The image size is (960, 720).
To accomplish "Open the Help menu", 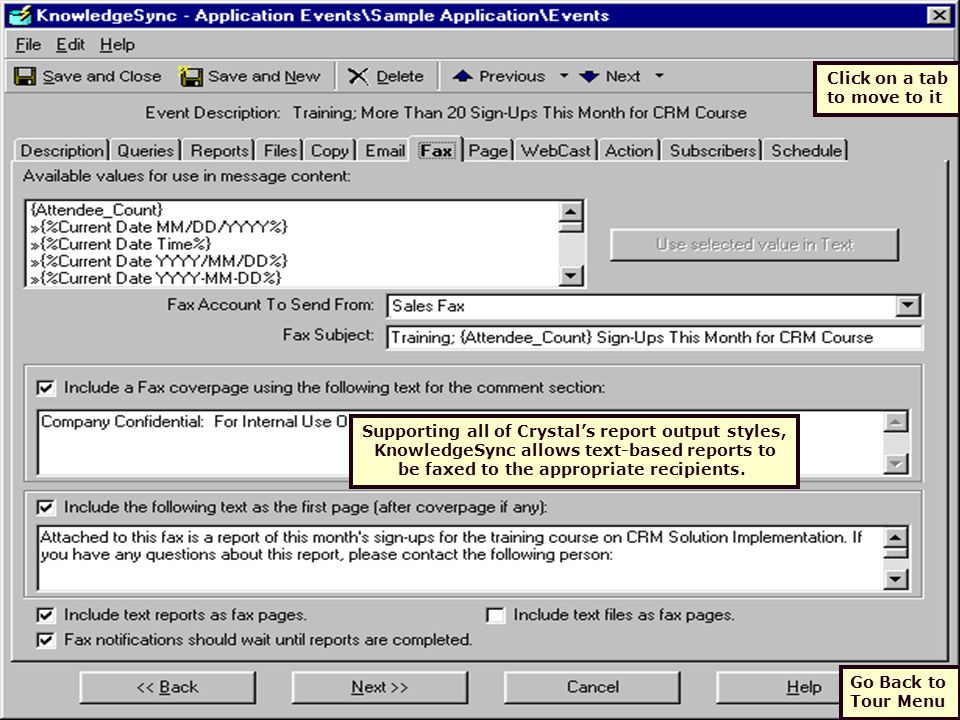I will coord(118,45).
